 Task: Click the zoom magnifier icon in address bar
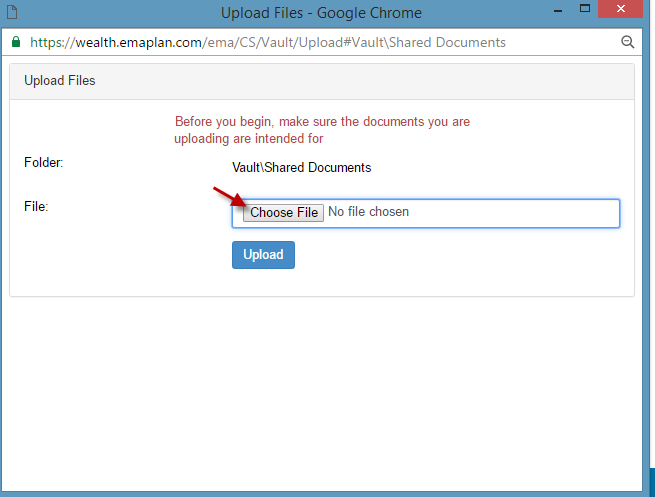pyautogui.click(x=627, y=42)
